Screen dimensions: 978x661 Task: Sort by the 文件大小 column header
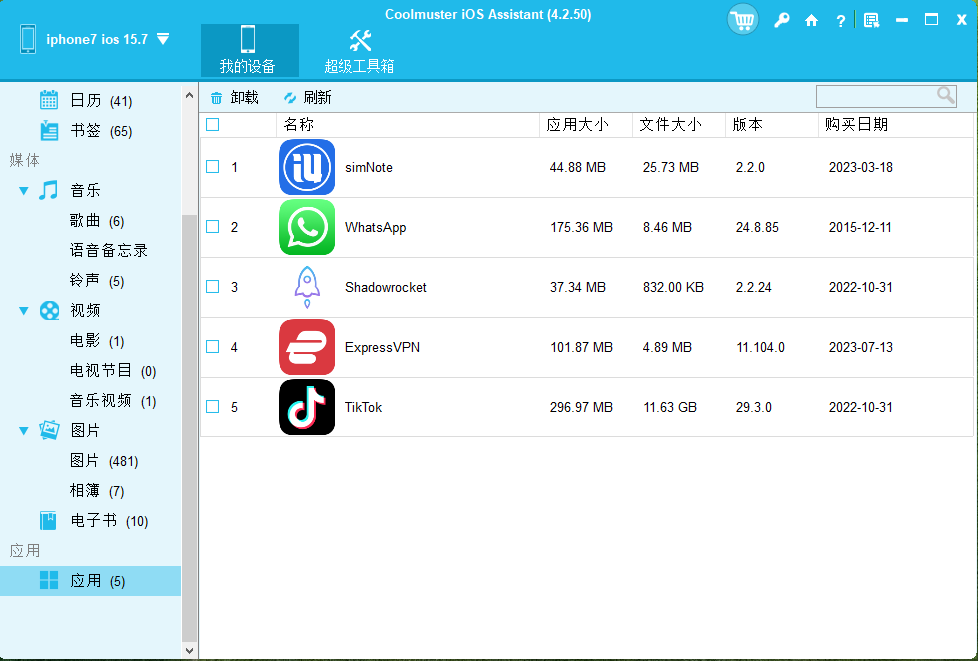(x=679, y=125)
